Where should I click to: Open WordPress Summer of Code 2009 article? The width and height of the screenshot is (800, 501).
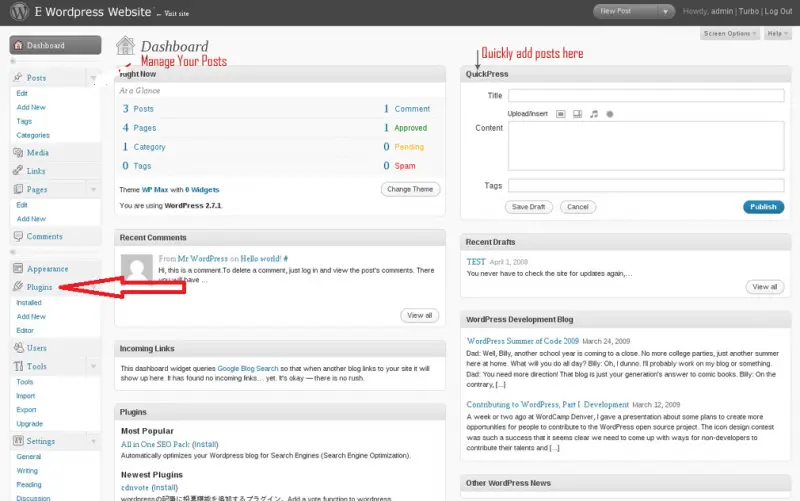(522, 341)
